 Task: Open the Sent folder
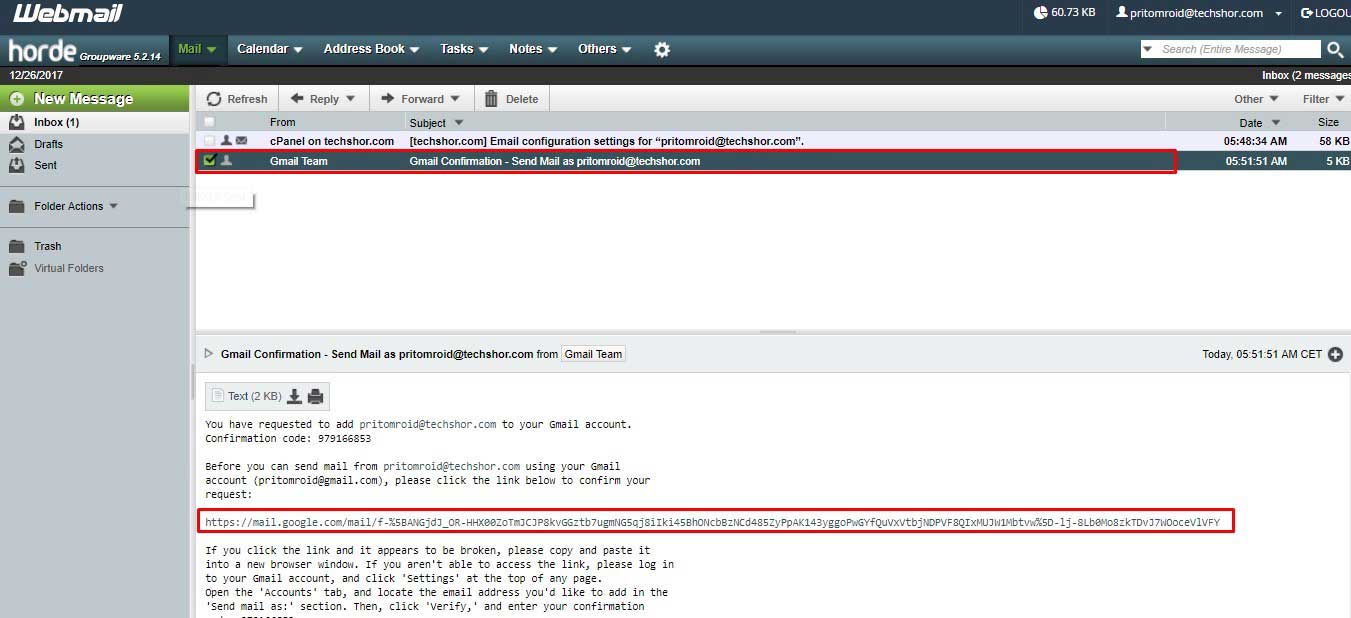coord(45,165)
